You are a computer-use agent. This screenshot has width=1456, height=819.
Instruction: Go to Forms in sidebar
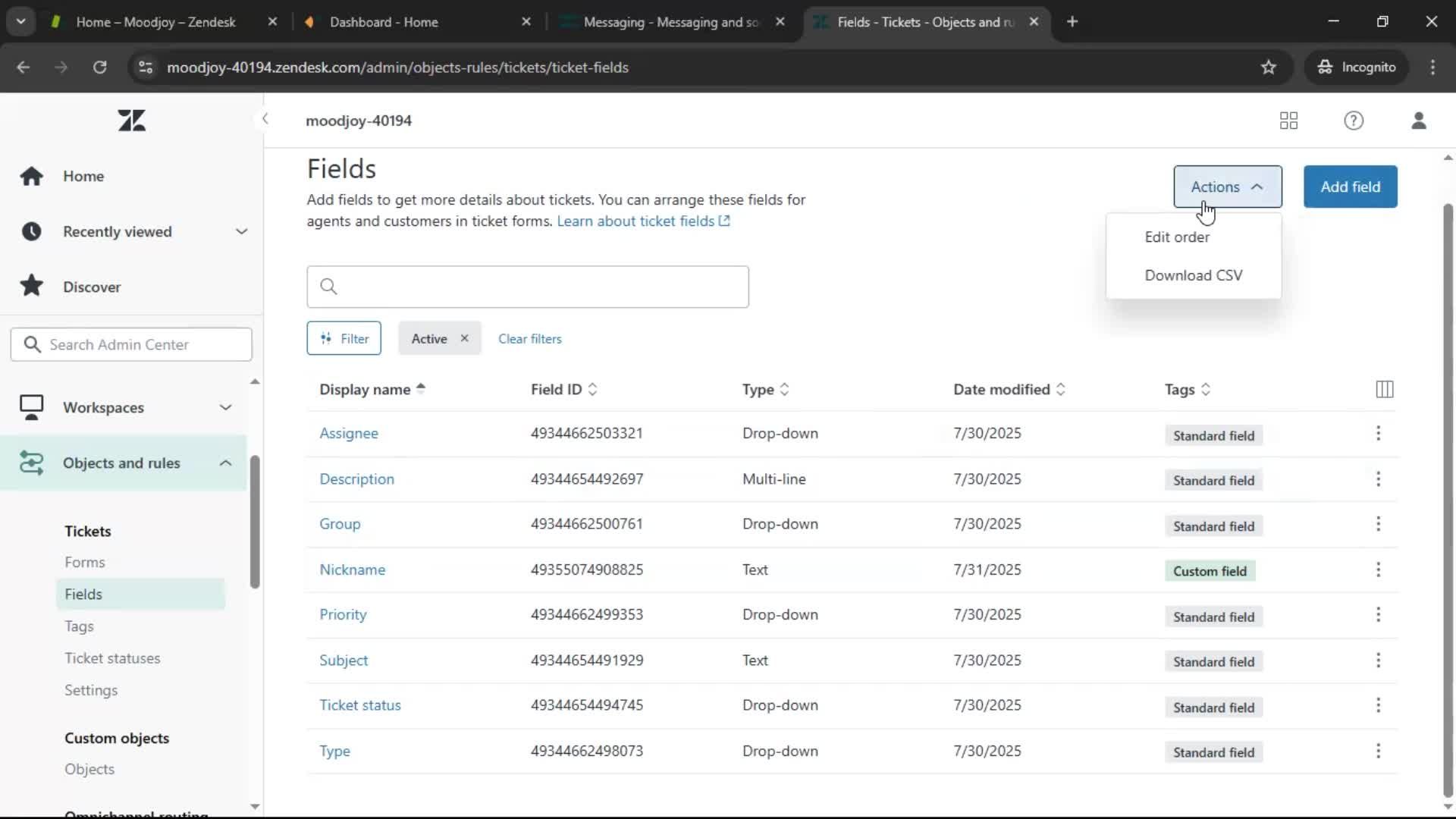85,563
